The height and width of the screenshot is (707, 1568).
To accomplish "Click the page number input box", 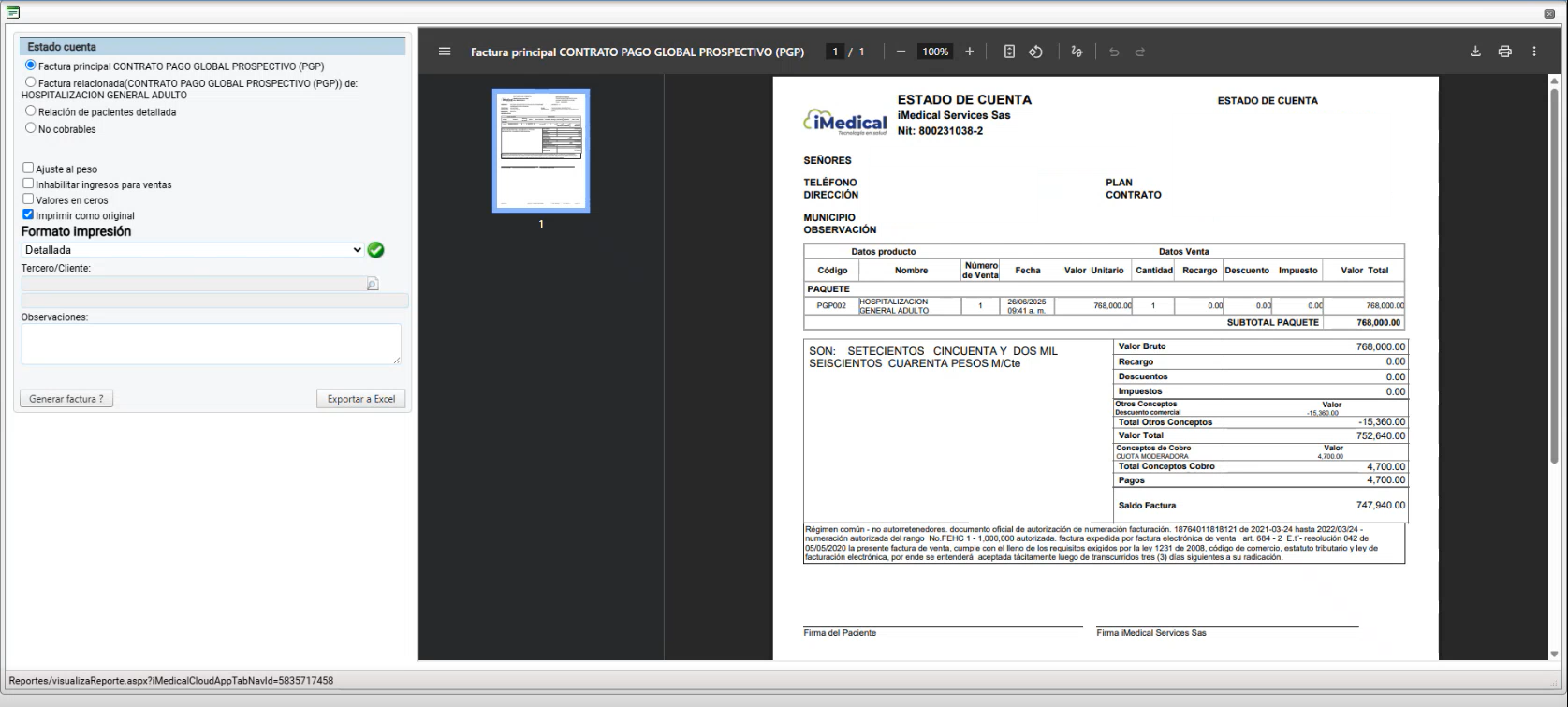I will (836, 52).
